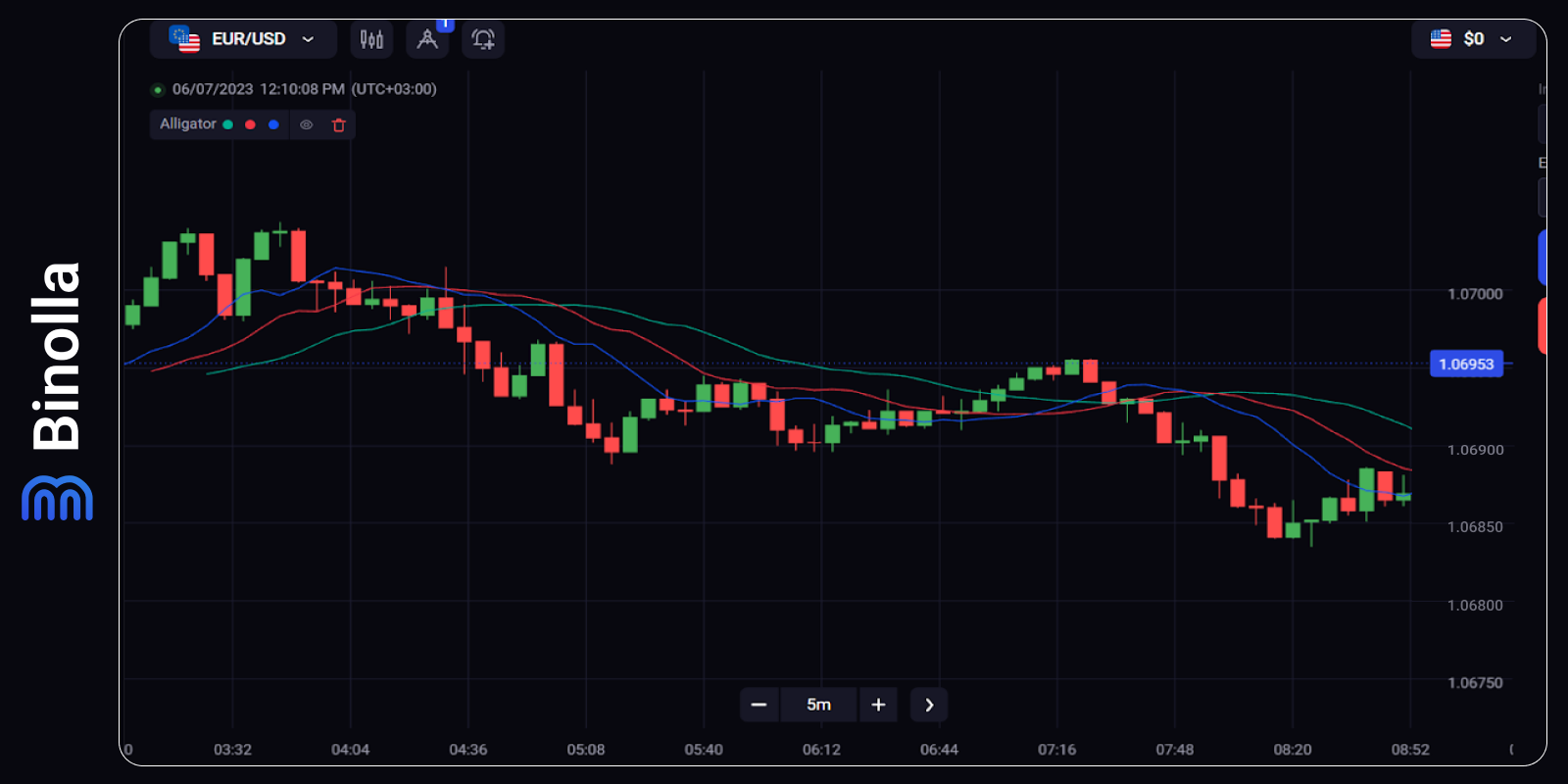Click the date and time stamp text
This screenshot has height=784, width=1568.
point(304,89)
